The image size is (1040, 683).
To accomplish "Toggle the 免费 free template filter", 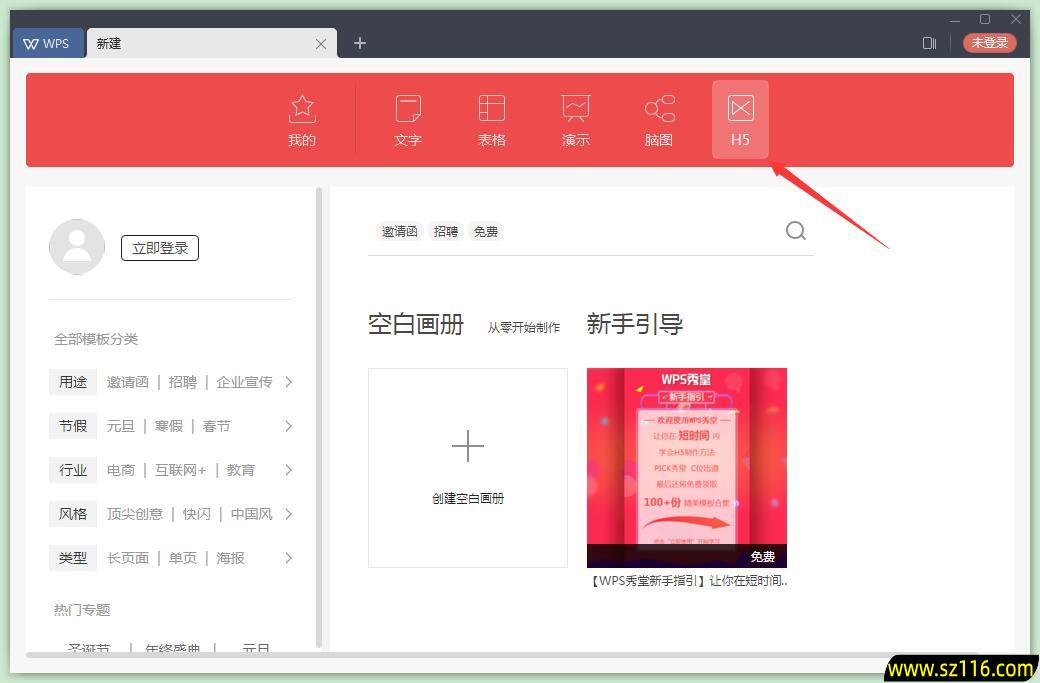I will (x=486, y=231).
